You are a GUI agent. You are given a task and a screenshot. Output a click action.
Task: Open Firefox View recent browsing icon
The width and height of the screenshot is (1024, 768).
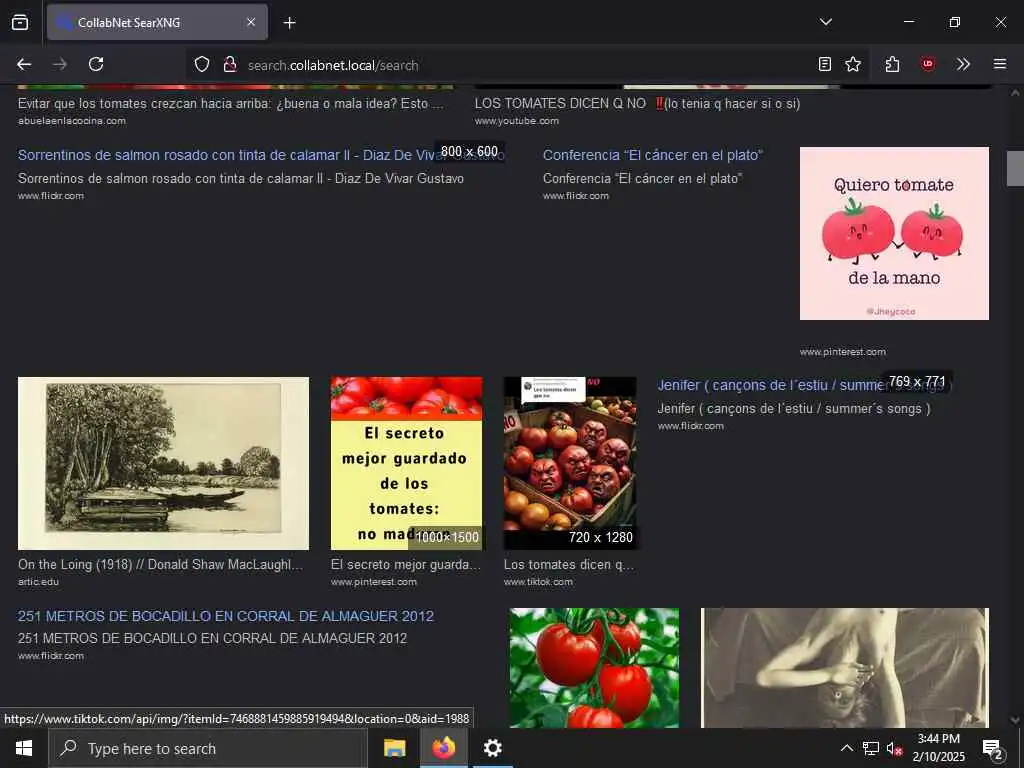pyautogui.click(x=20, y=22)
